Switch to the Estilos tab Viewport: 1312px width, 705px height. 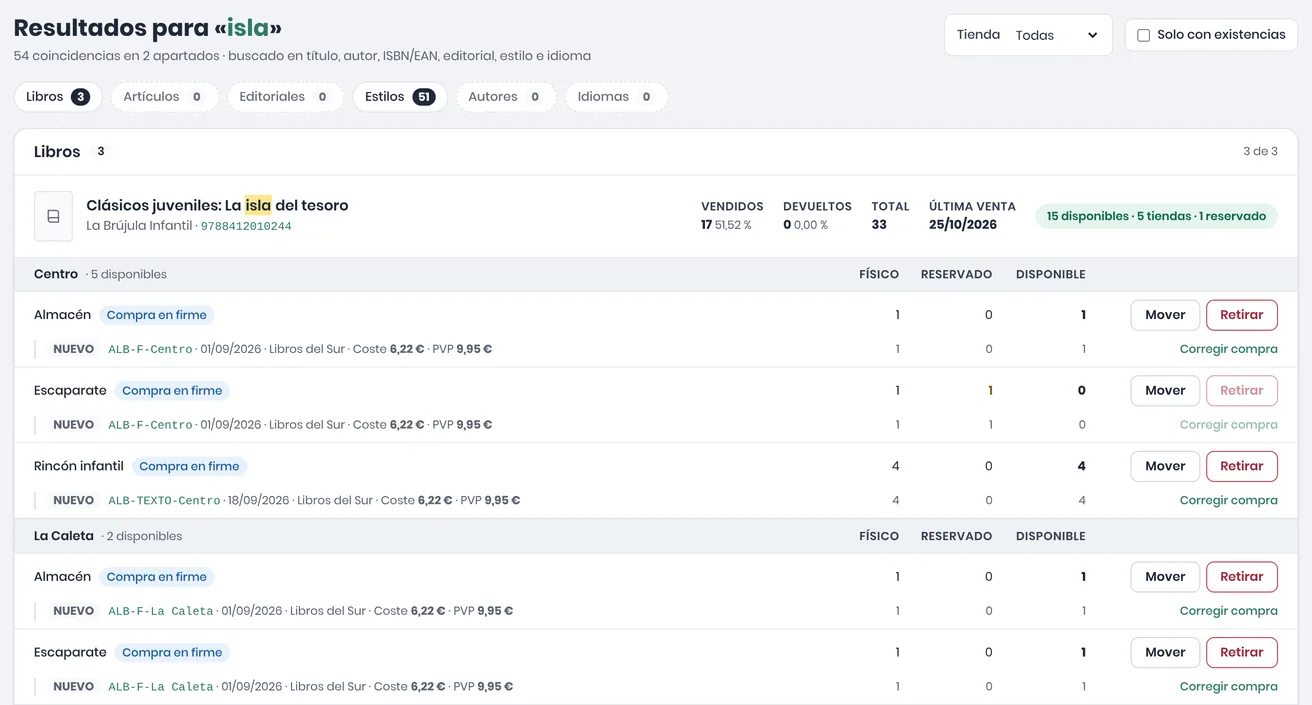pyautogui.click(x=400, y=97)
